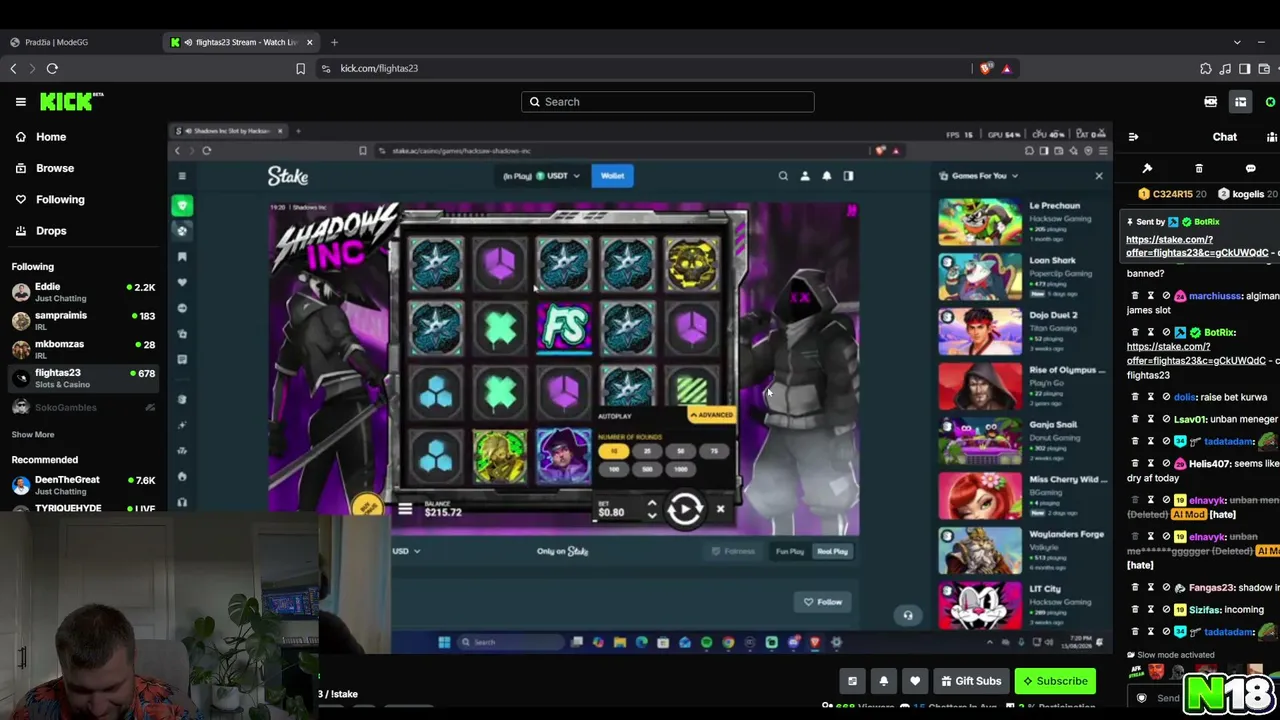Select 500 autoplay rounds
This screenshot has width=1280, height=720.
click(x=647, y=469)
